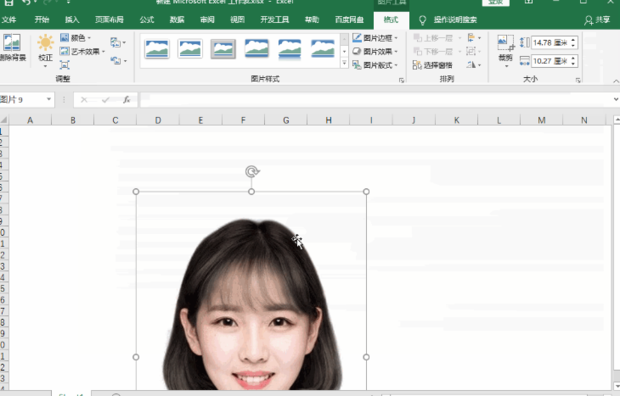Apply the second picture style thumbnail
Image resolution: width=620 pixels, height=396 pixels.
(190, 49)
